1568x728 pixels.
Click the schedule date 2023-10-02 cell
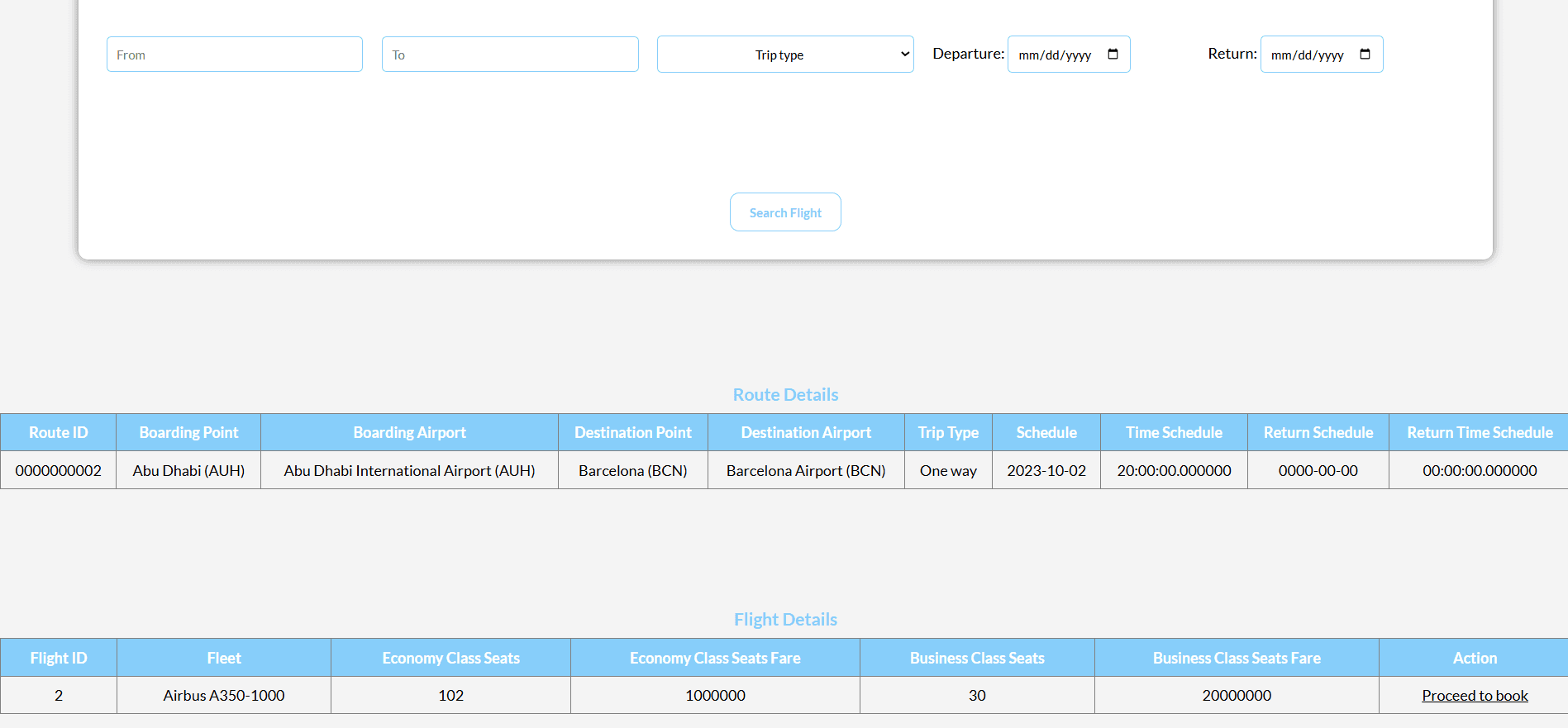1046,470
